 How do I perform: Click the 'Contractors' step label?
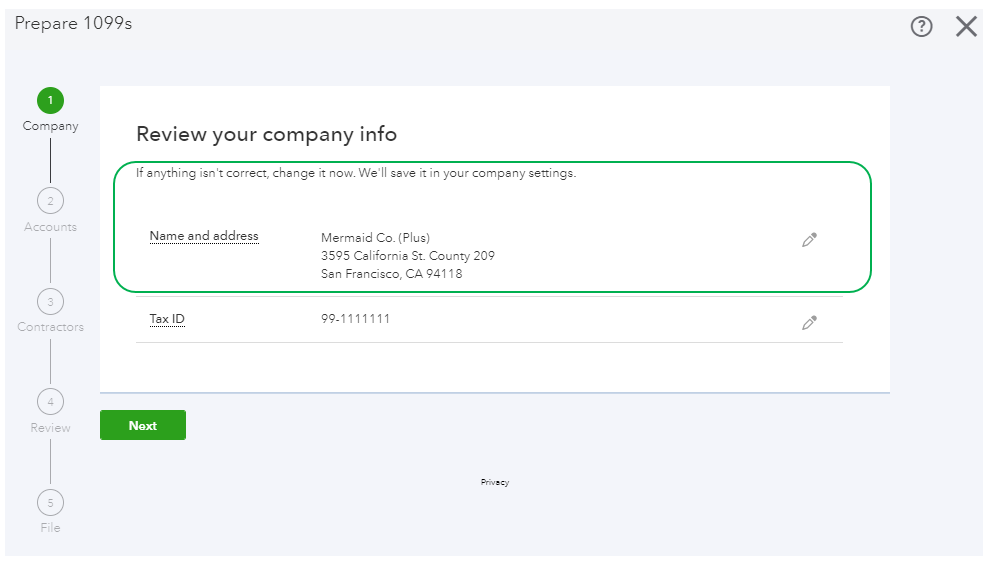(50, 327)
